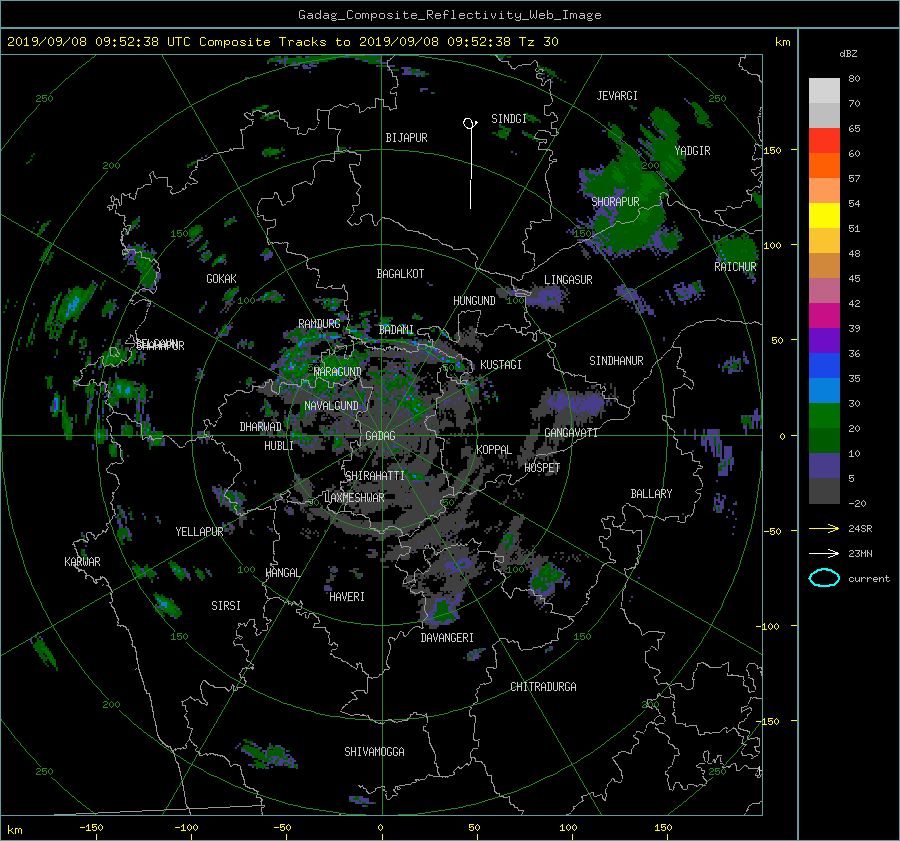Click the HOSPET city label
This screenshot has width=900, height=841.
pyautogui.click(x=542, y=468)
